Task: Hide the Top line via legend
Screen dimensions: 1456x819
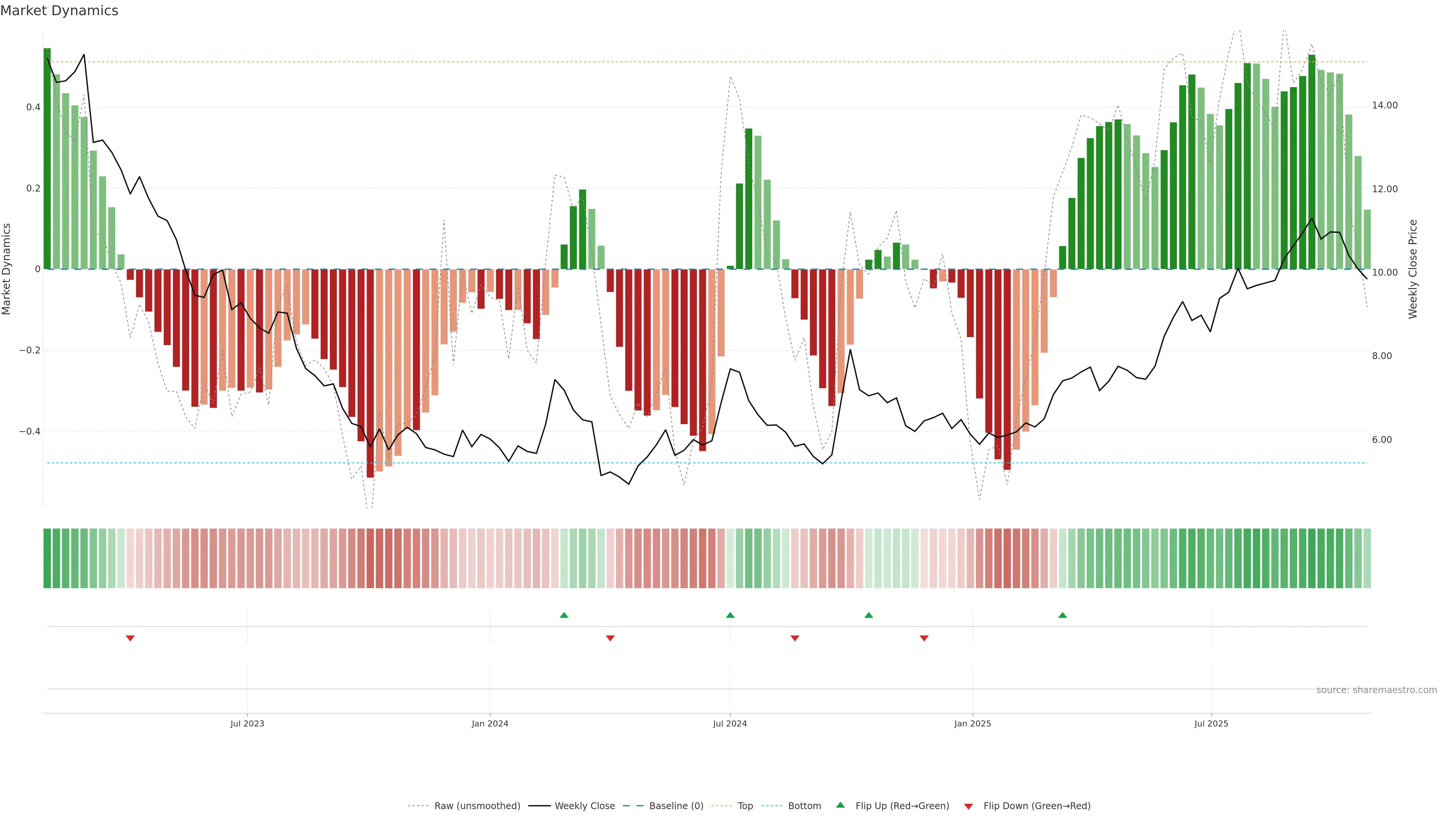Action: click(x=745, y=806)
